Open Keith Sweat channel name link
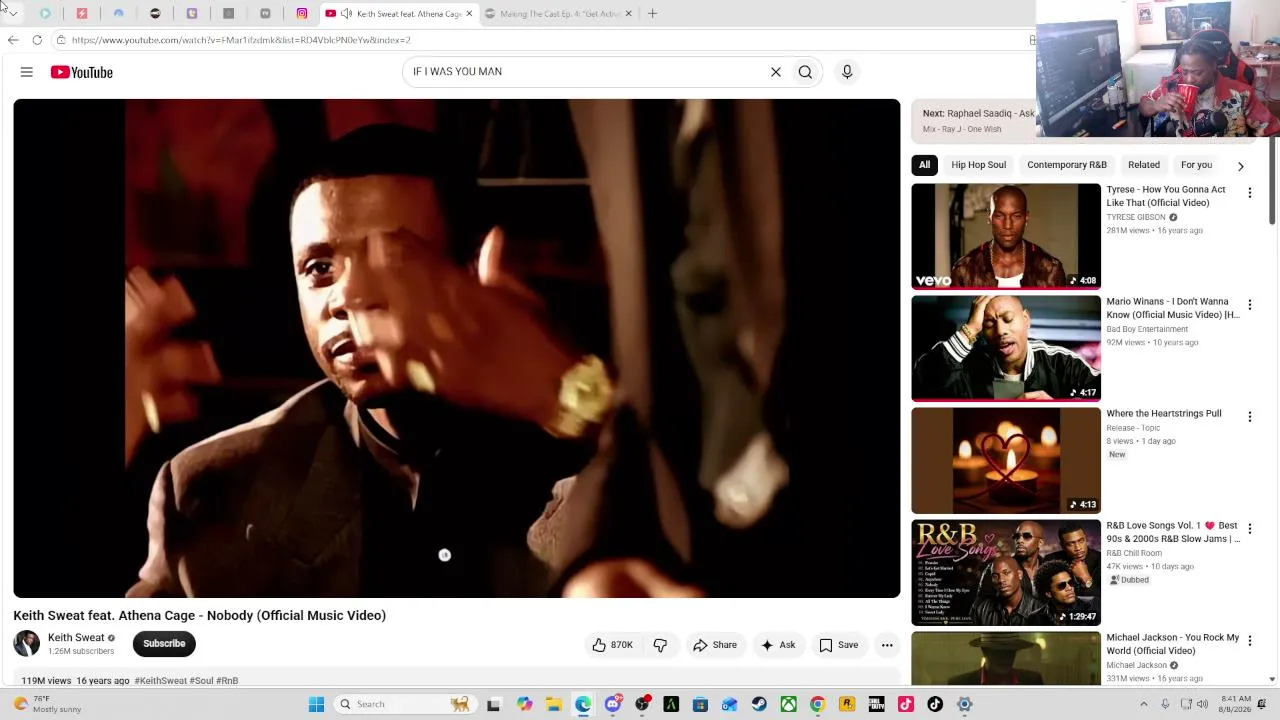Image resolution: width=1280 pixels, height=720 pixels. [x=76, y=637]
